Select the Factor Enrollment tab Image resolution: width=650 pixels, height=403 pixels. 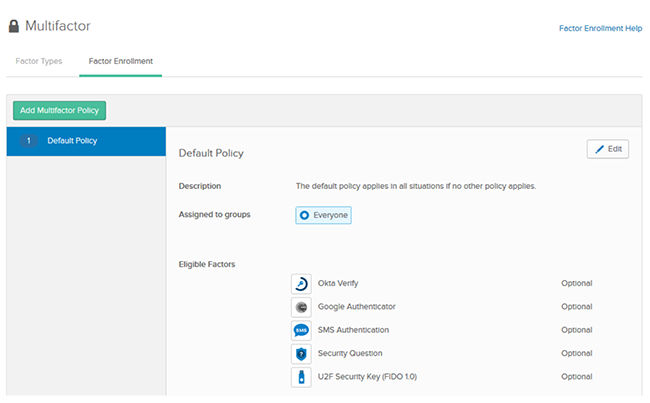[120, 61]
